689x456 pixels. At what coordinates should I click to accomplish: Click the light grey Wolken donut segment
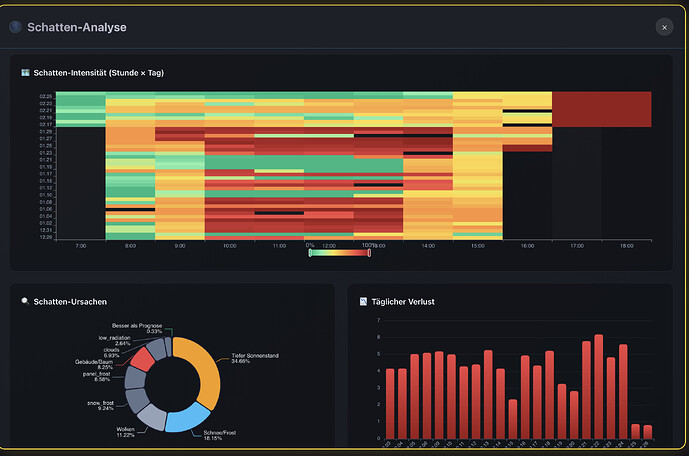tap(152, 416)
